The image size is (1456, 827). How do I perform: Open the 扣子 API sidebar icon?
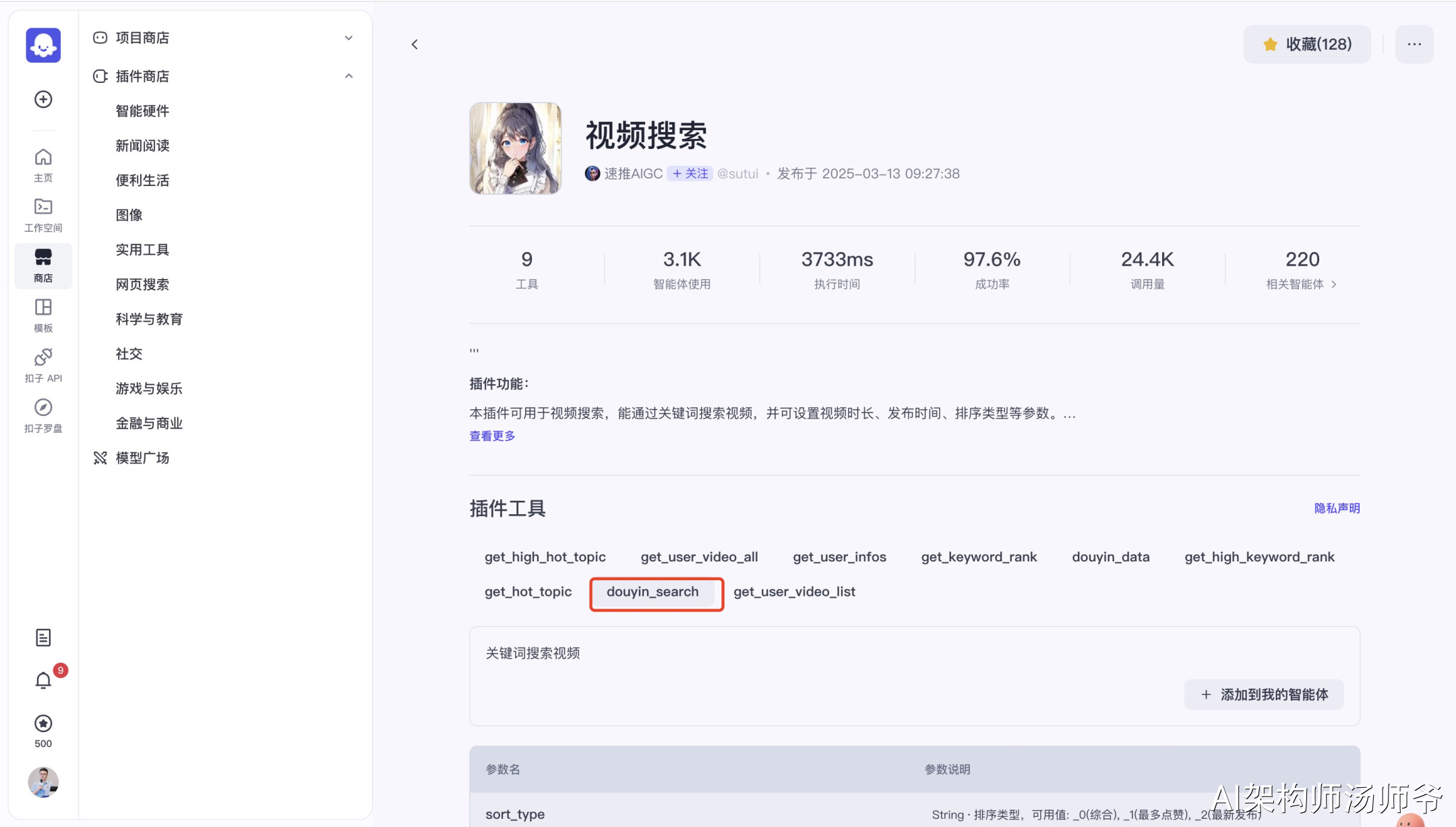click(42, 364)
